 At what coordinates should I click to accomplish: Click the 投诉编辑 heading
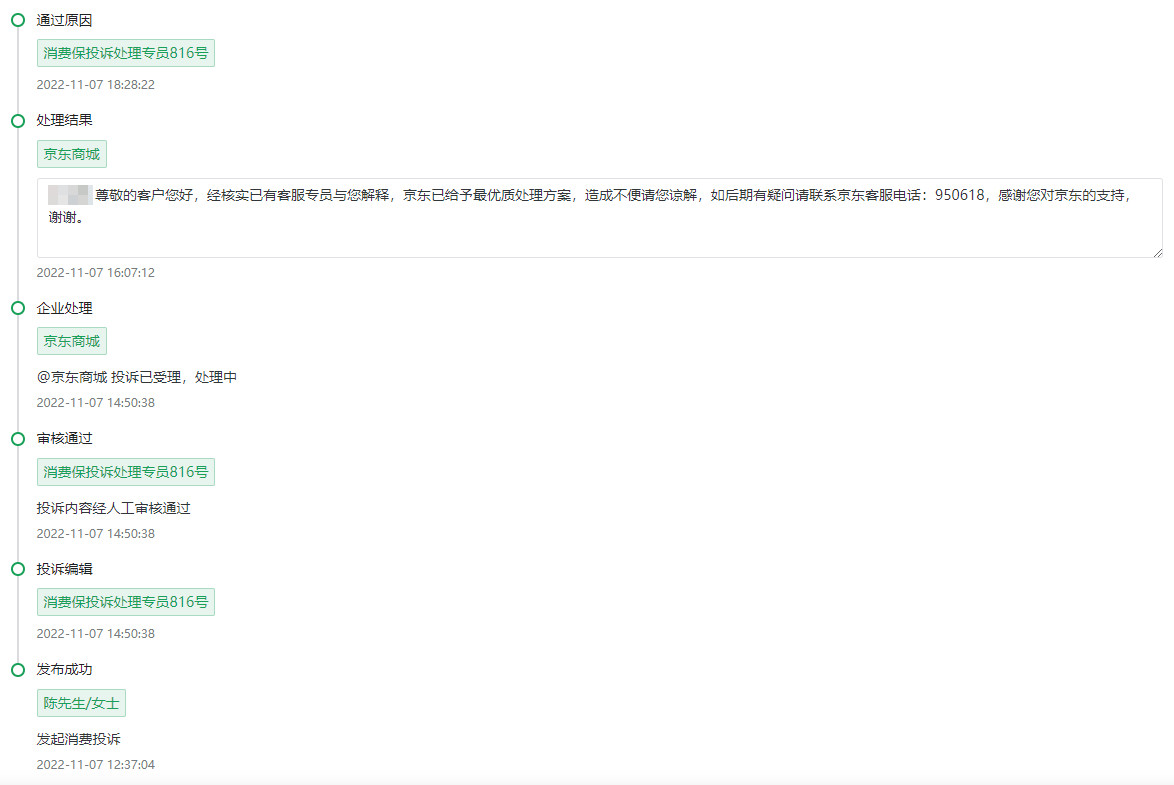point(64,569)
